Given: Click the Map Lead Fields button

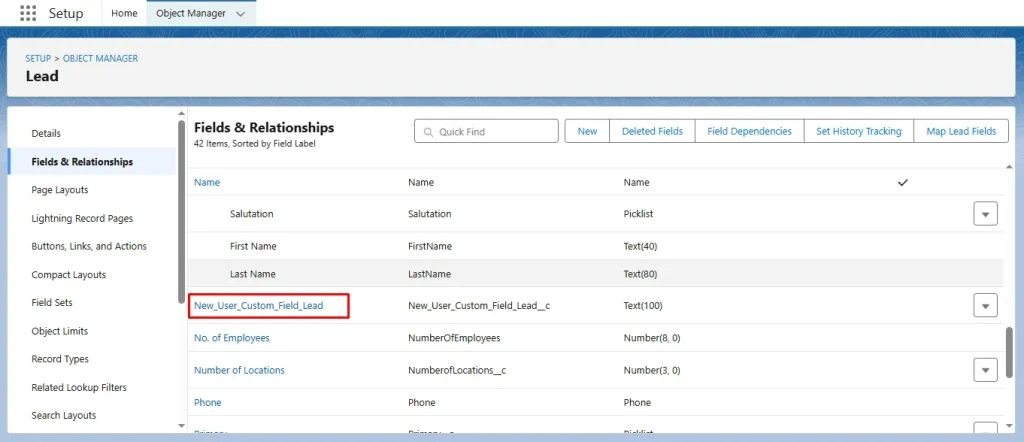Looking at the screenshot, I should pos(960,132).
